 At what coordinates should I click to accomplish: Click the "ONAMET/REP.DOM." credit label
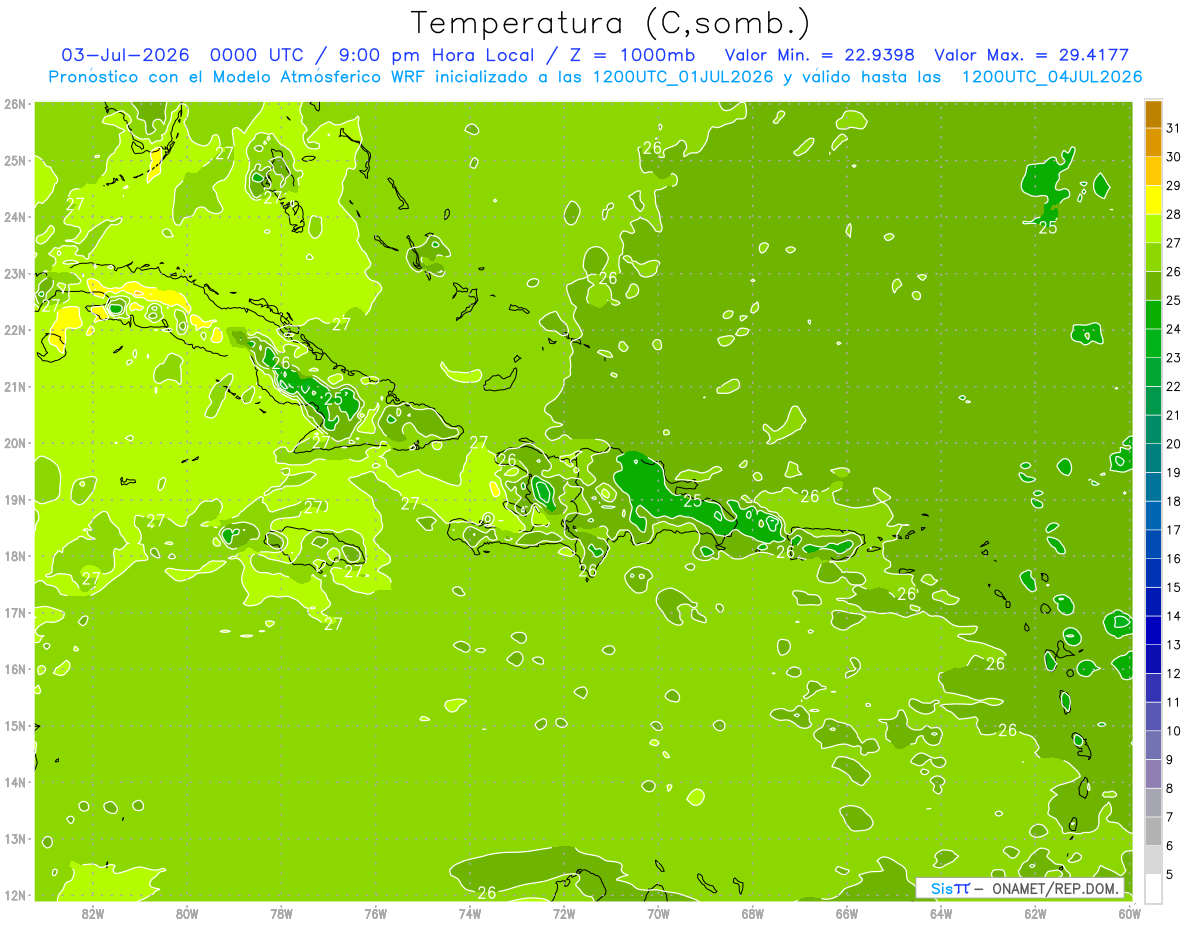[1056, 888]
